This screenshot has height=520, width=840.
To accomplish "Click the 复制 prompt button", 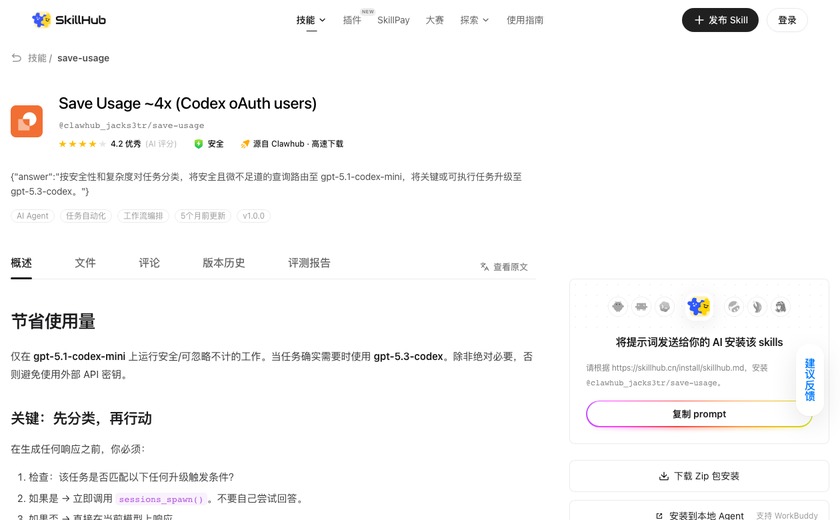I will click(x=699, y=414).
